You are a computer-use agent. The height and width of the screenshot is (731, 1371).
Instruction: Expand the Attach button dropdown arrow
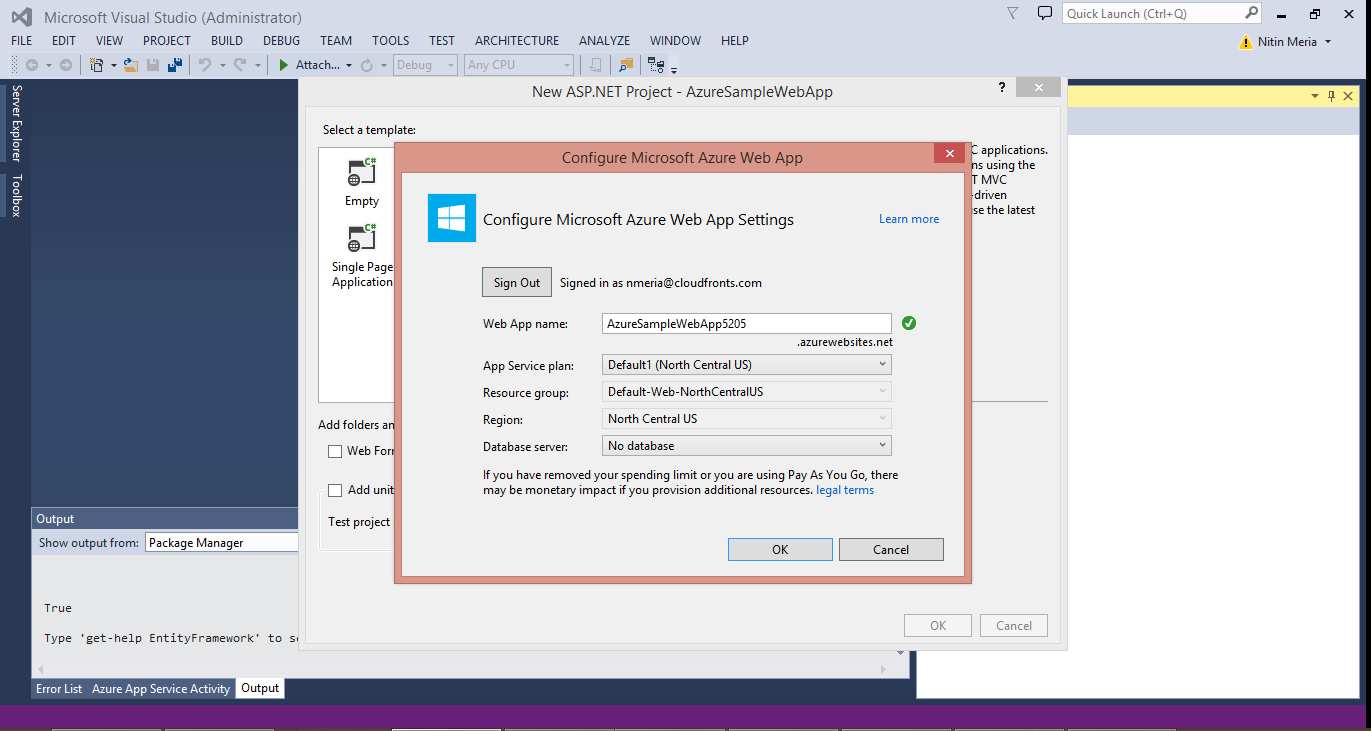pos(349,65)
